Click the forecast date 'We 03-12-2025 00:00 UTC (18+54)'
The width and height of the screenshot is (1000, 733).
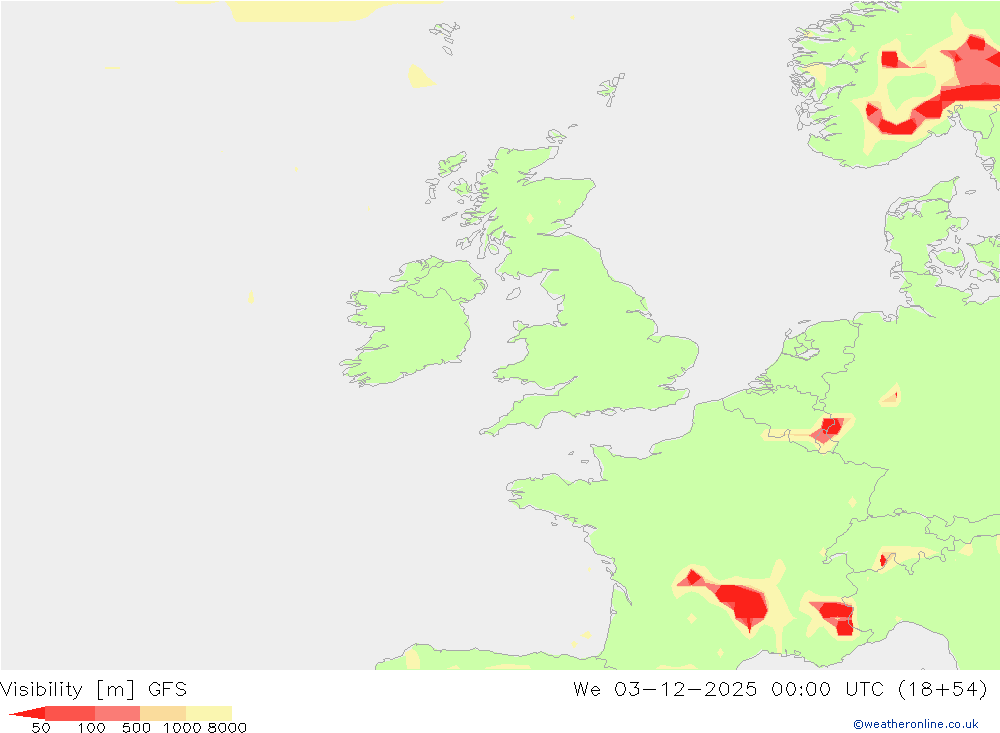781,690
